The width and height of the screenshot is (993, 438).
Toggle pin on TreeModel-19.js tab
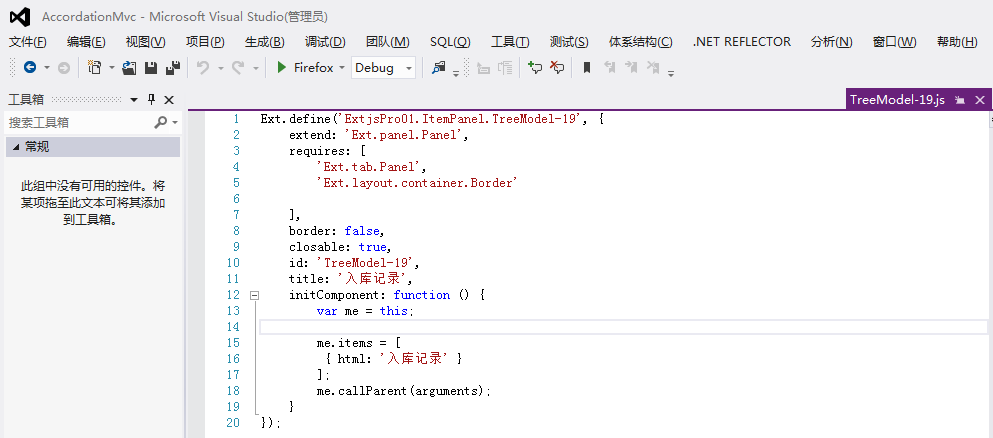pyautogui.click(x=960, y=100)
